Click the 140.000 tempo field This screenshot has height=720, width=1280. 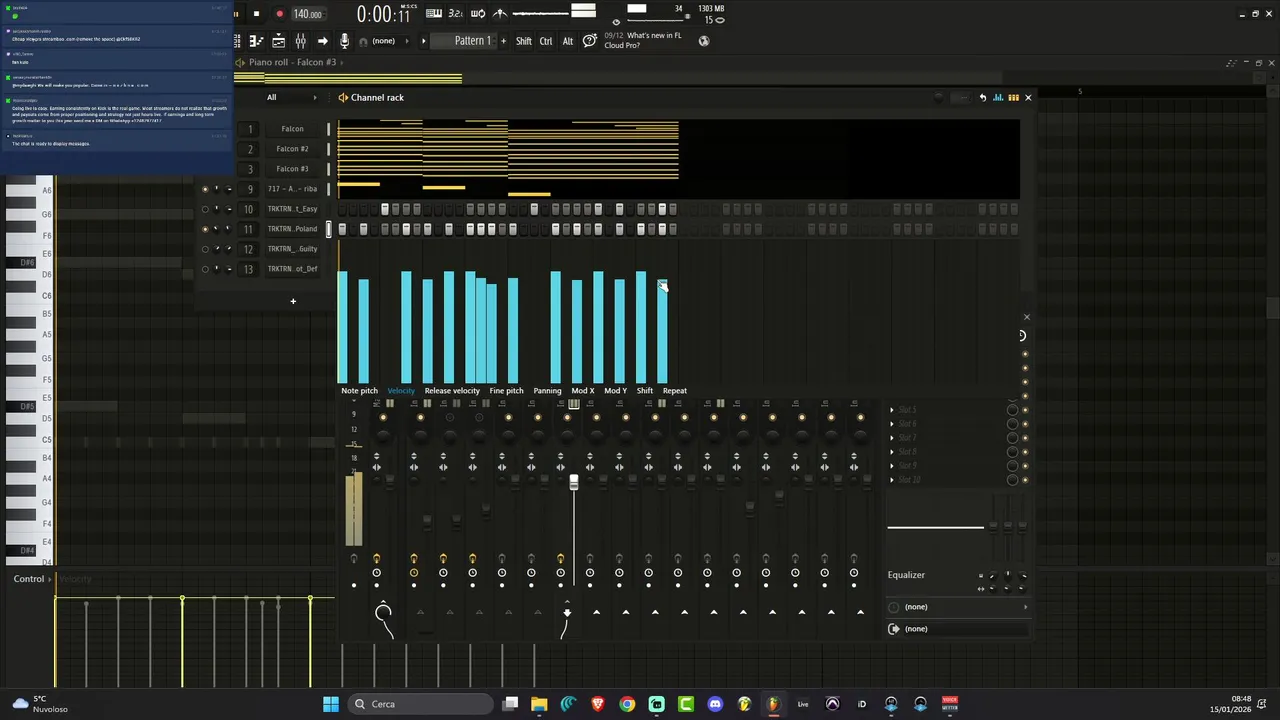pos(307,14)
